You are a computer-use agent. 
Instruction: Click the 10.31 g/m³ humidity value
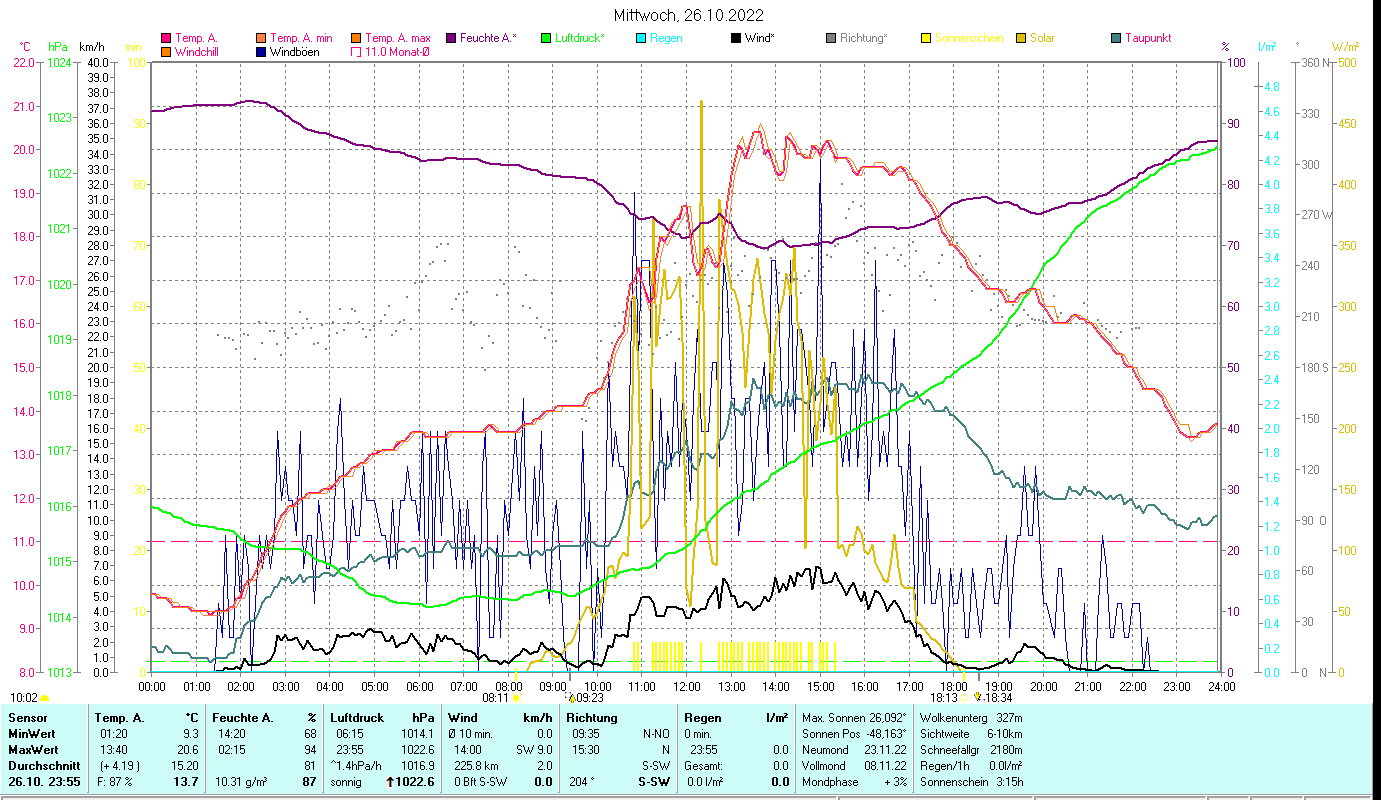pyautogui.click(x=241, y=782)
